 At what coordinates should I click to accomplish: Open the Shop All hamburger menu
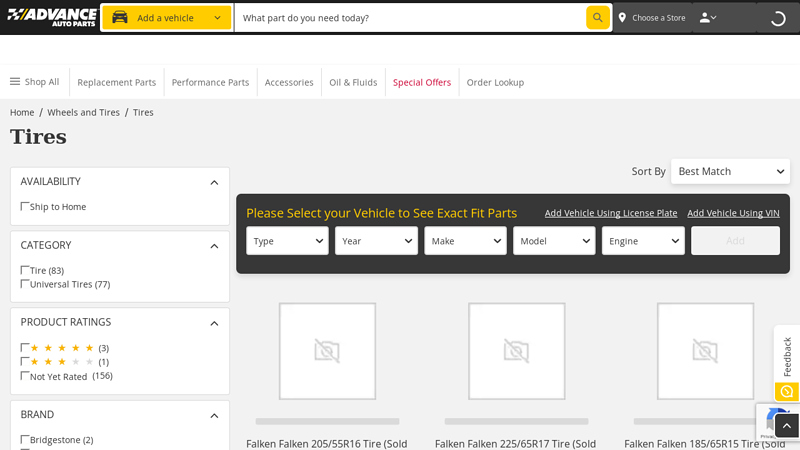35,82
